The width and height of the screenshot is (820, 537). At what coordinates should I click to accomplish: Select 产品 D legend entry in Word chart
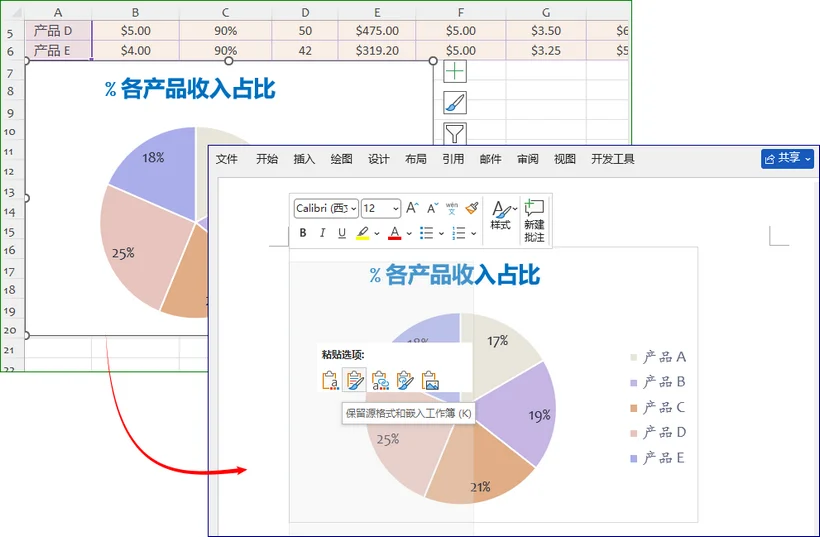coord(658,432)
